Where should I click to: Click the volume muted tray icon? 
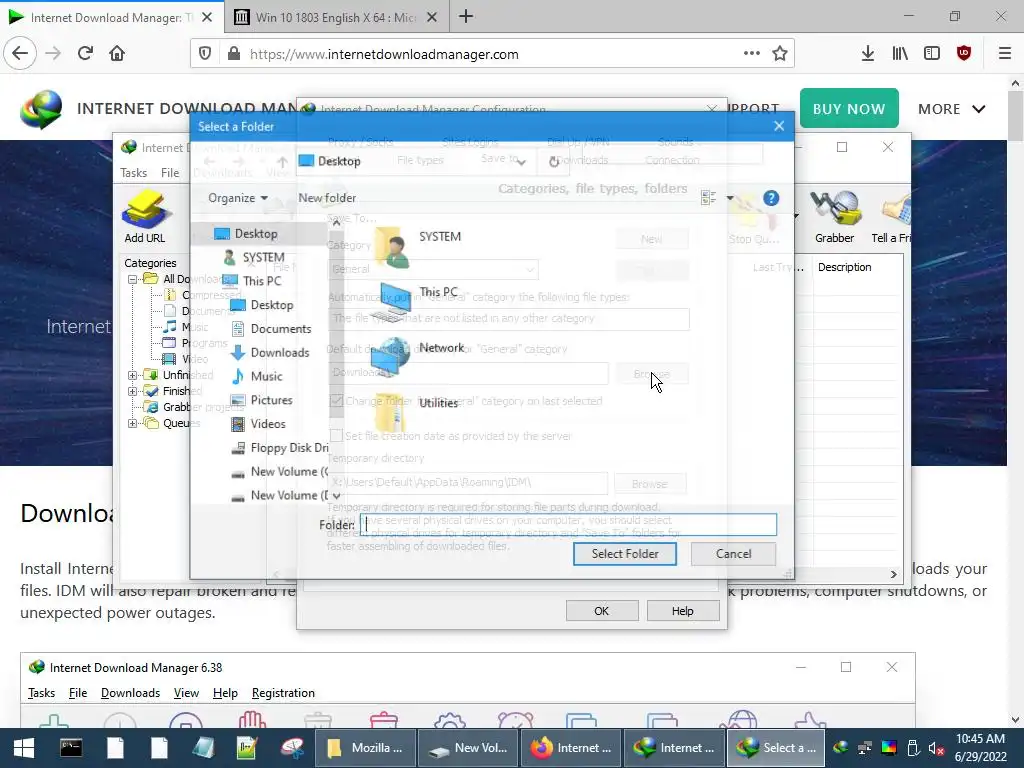(x=936, y=748)
